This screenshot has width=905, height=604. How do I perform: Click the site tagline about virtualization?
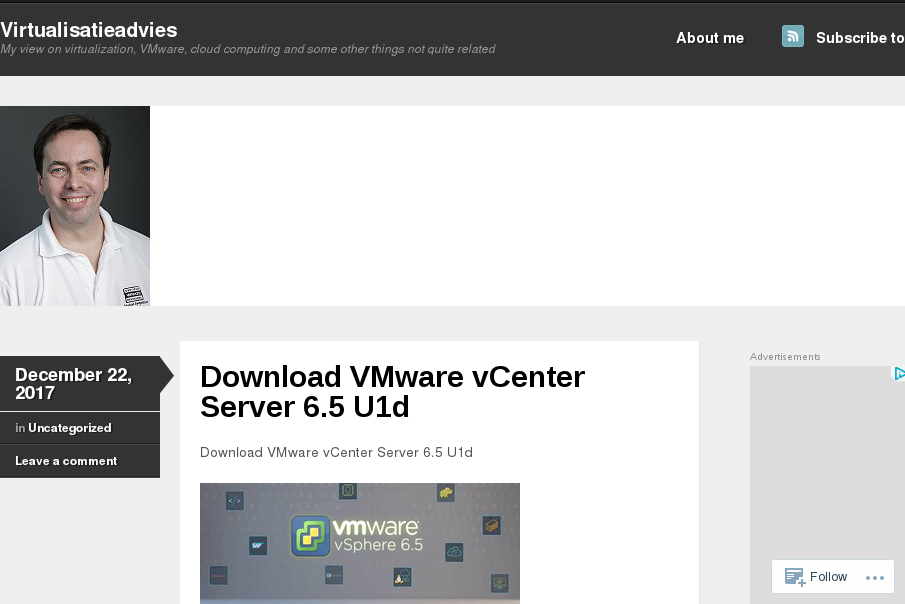pyautogui.click(x=248, y=49)
